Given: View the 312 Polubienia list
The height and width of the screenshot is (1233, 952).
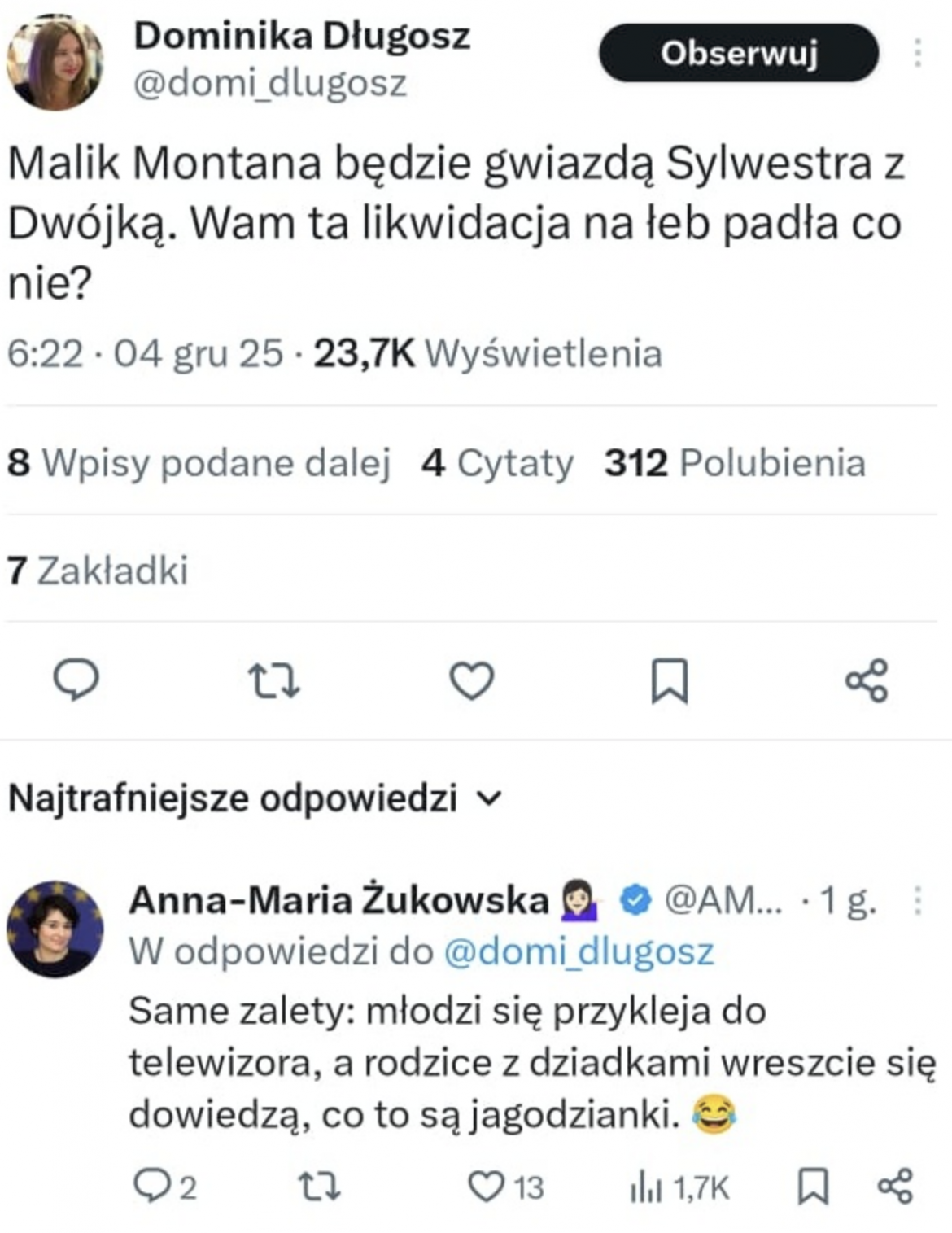Looking at the screenshot, I should click(x=734, y=462).
